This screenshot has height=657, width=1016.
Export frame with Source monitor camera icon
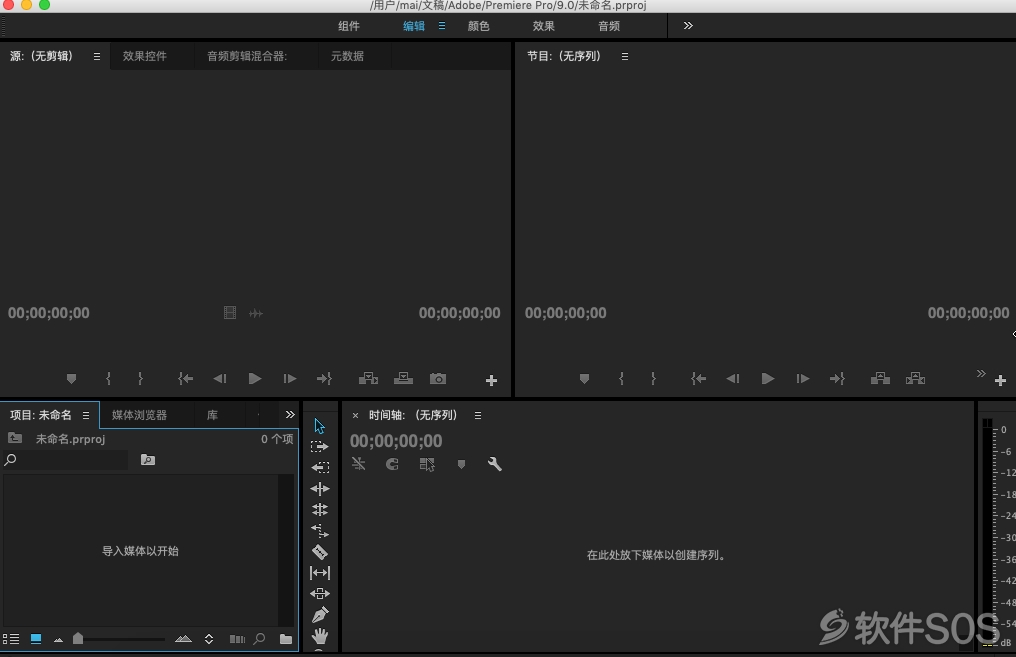click(438, 378)
